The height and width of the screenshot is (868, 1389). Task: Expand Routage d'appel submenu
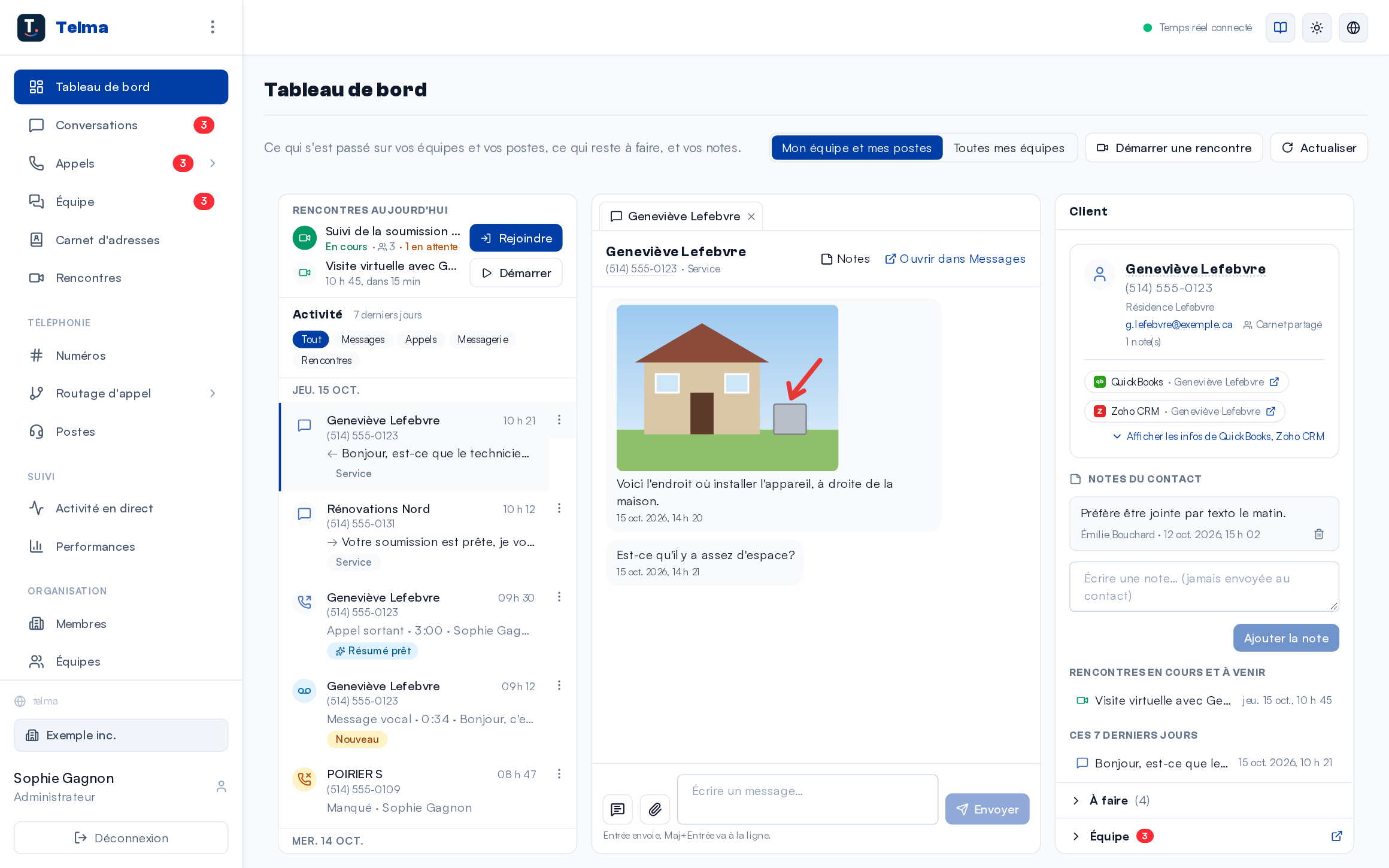(213, 393)
